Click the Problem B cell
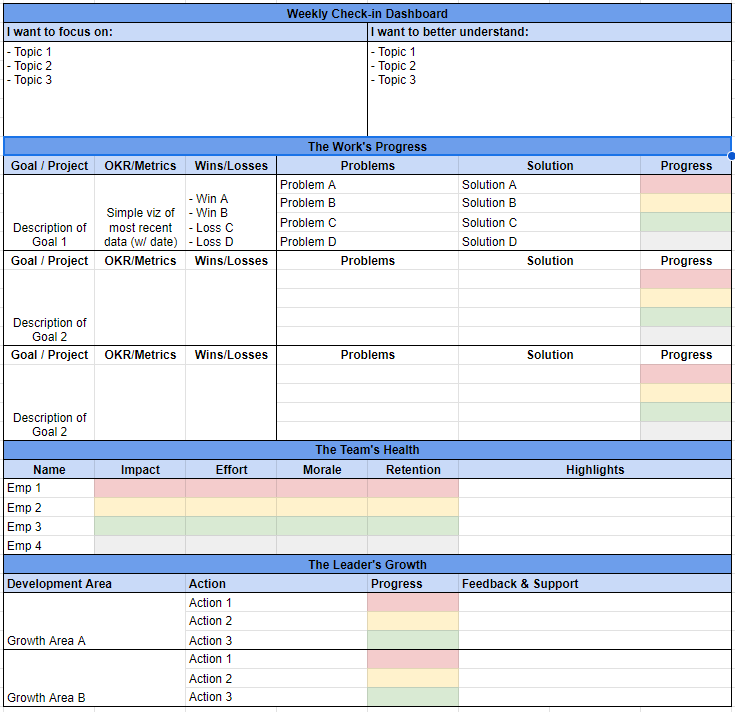735x712 pixels. click(x=368, y=203)
